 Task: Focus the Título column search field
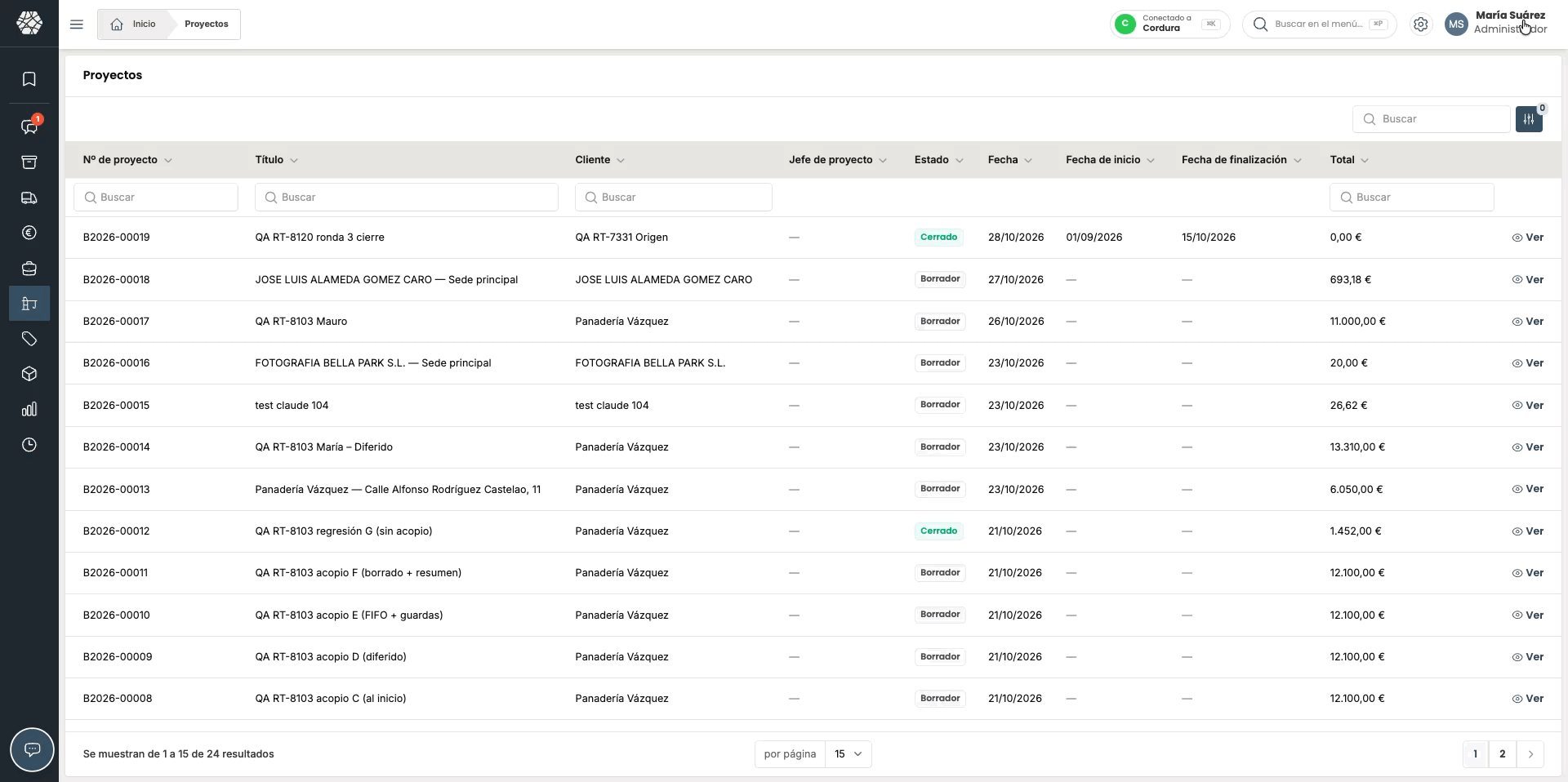pos(407,198)
